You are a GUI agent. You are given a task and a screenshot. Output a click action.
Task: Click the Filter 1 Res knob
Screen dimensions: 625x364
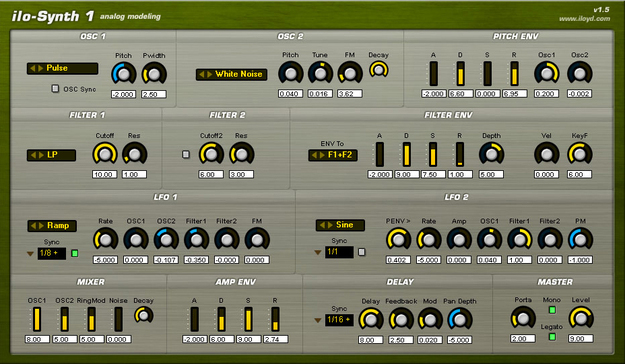click(135, 154)
